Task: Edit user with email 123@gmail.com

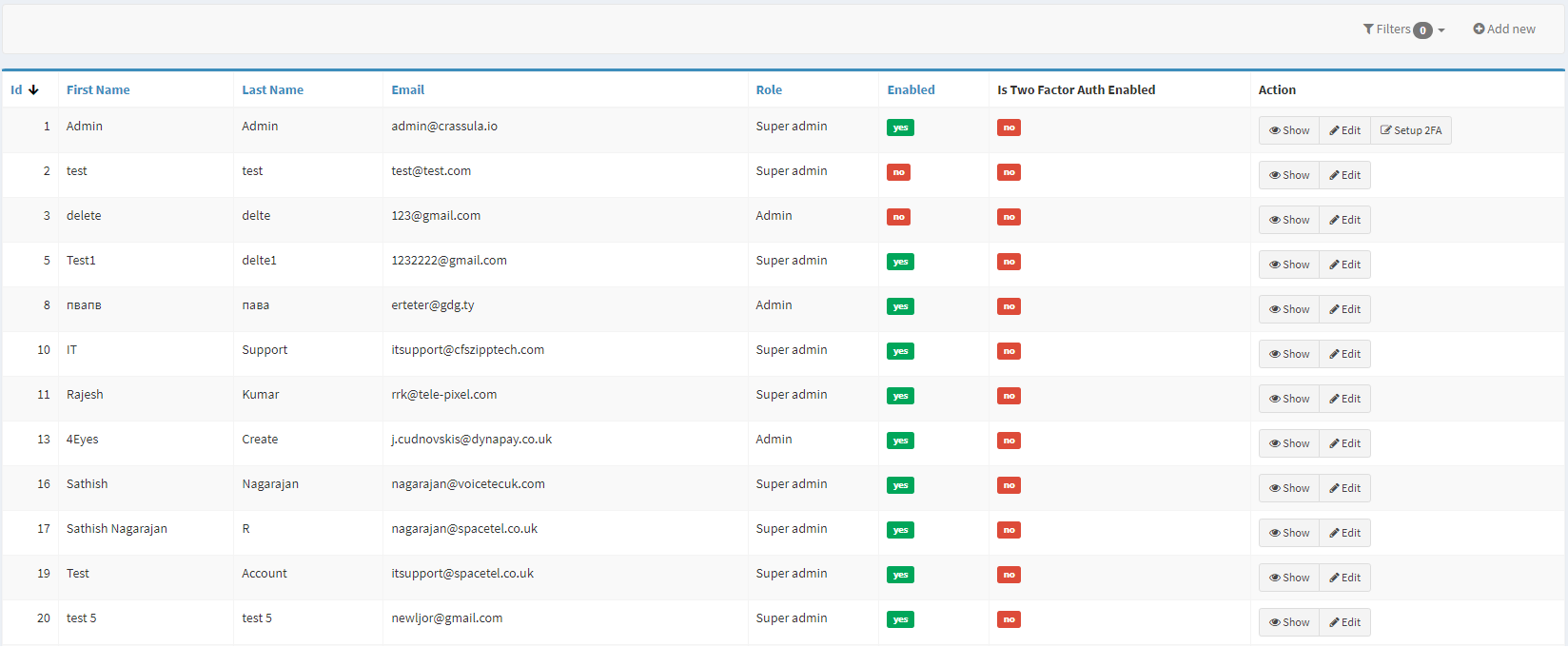Action: (x=1344, y=220)
